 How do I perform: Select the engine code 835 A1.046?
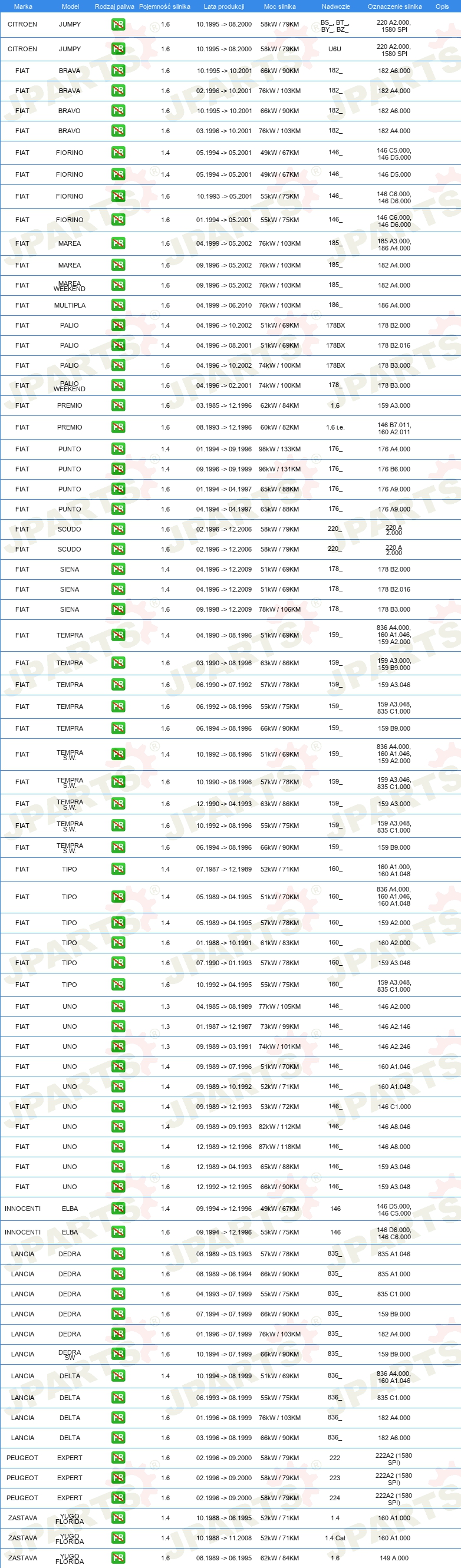coord(394,1254)
